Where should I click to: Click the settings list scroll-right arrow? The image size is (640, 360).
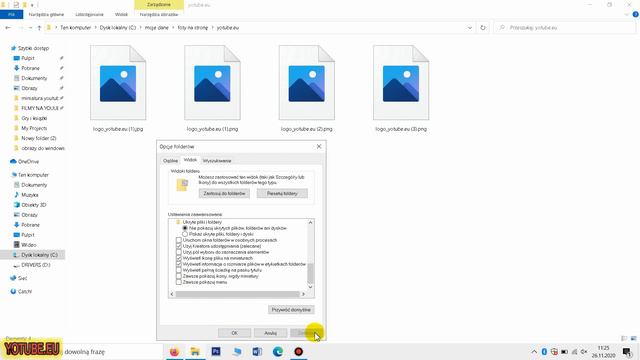[303, 294]
